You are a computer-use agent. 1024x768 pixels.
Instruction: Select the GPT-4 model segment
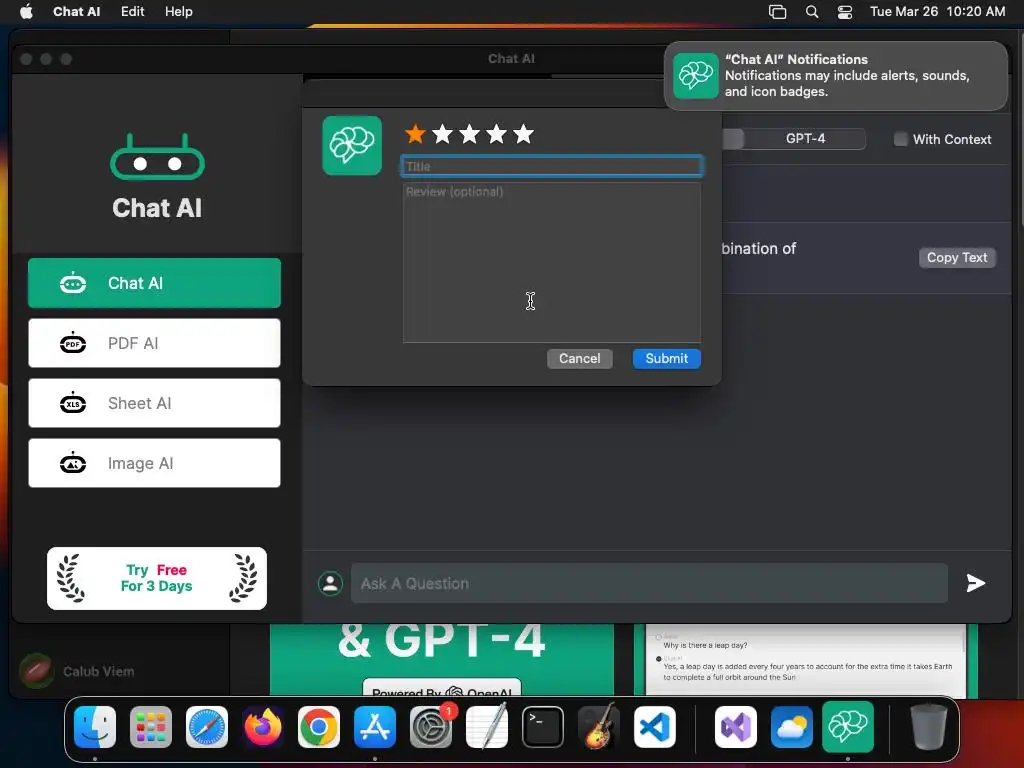805,138
